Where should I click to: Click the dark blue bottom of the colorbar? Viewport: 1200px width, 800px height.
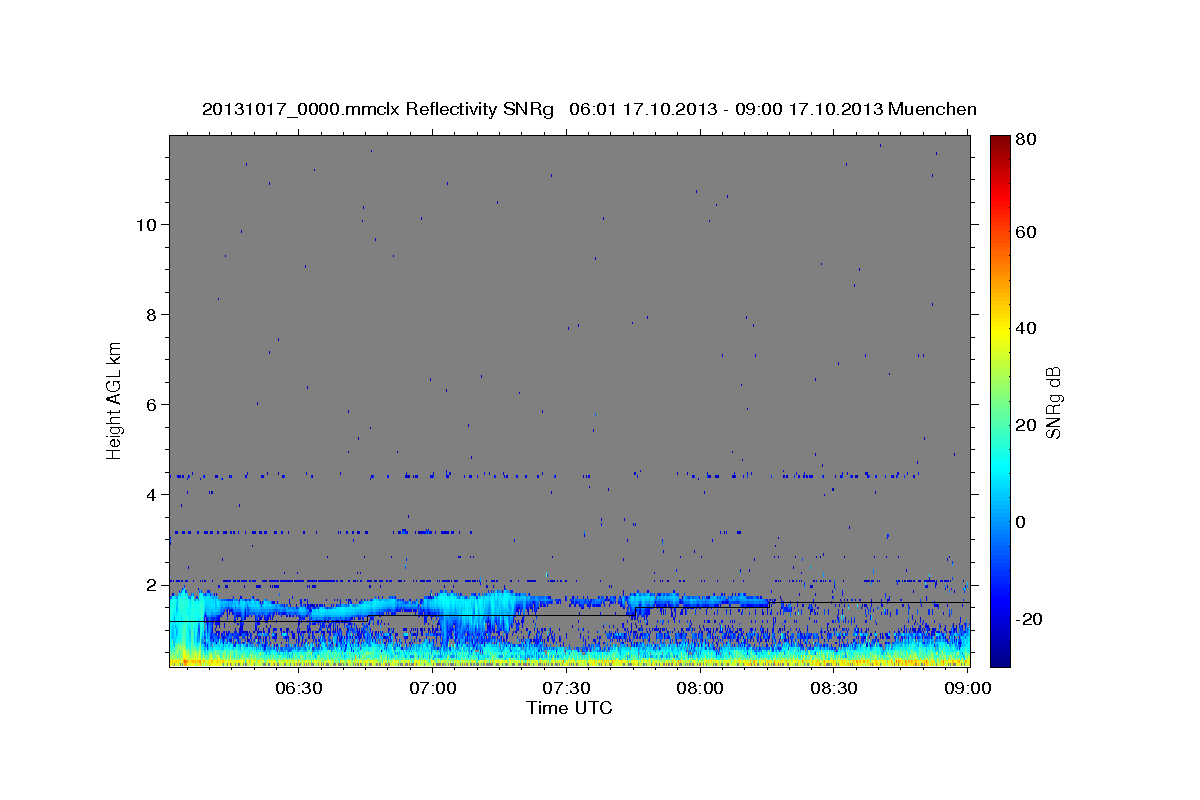1000,658
